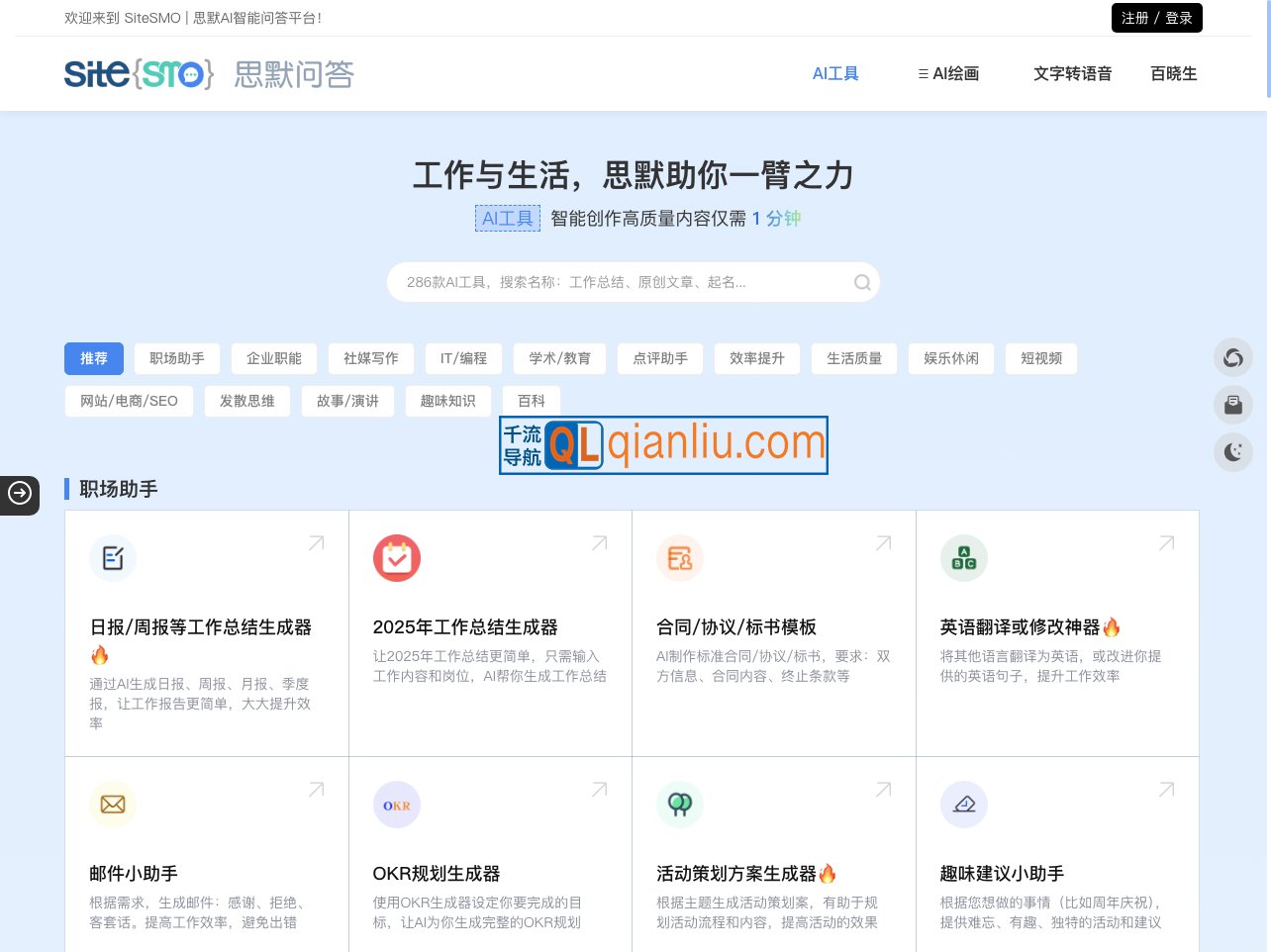
Task: Open the qianliu.com banner link
Action: (x=663, y=445)
